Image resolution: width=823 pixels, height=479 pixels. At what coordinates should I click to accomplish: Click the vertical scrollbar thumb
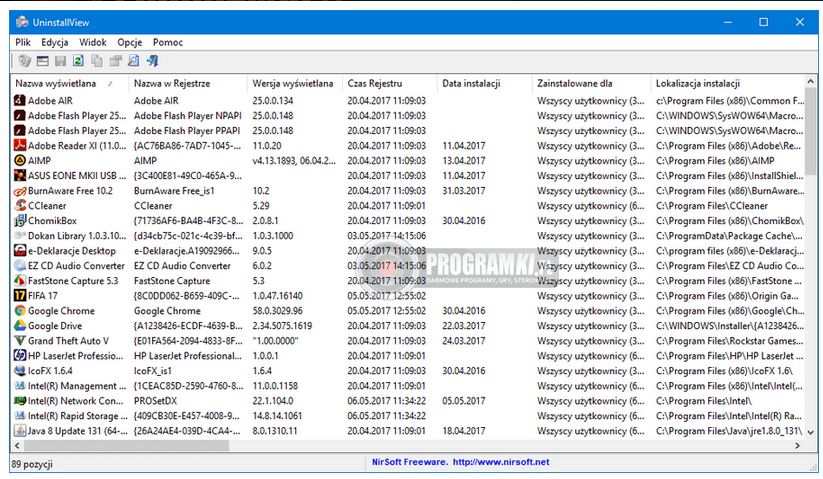810,131
